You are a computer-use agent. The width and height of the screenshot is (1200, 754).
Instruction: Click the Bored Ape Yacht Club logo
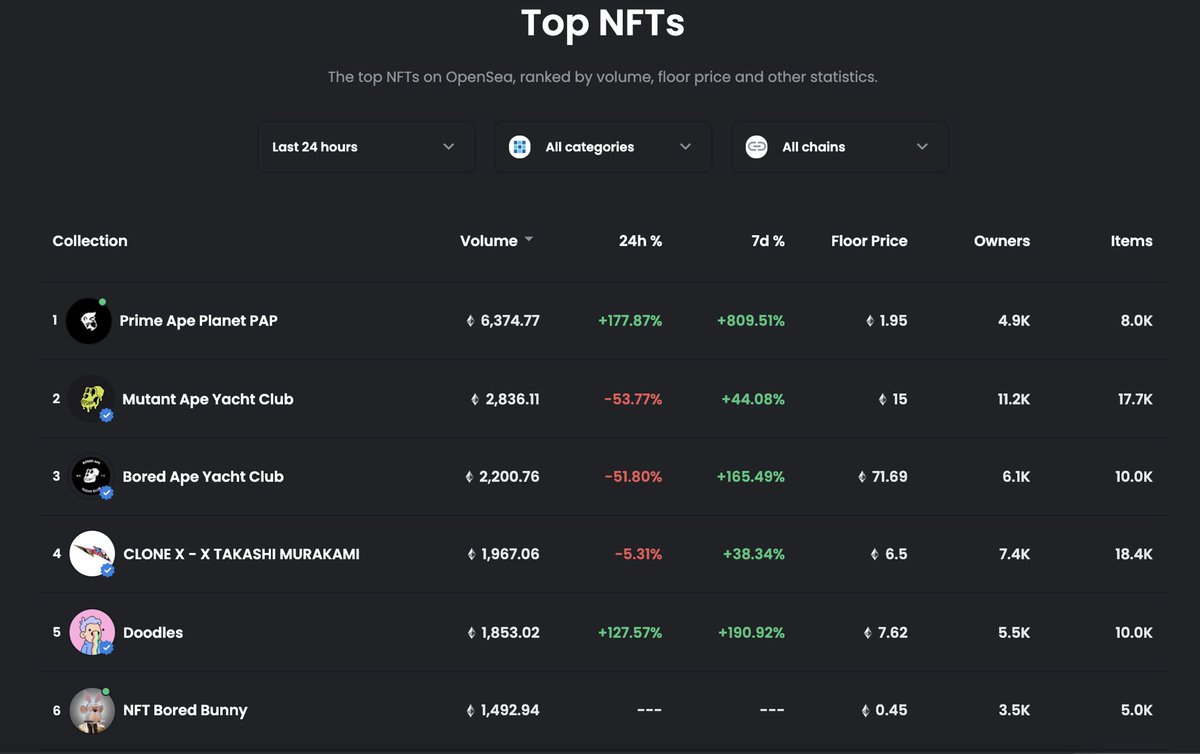89,476
